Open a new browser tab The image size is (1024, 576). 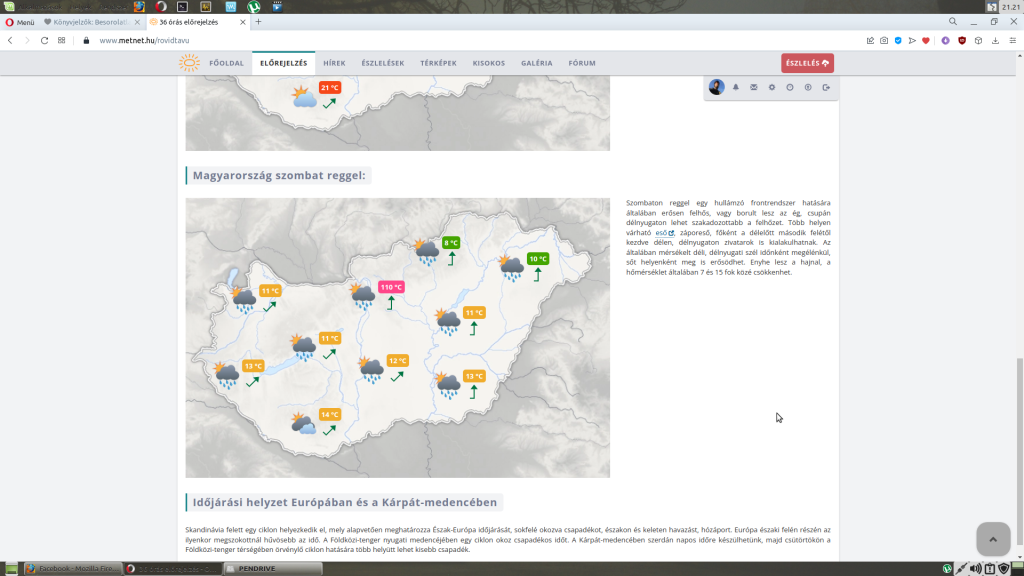click(x=258, y=22)
